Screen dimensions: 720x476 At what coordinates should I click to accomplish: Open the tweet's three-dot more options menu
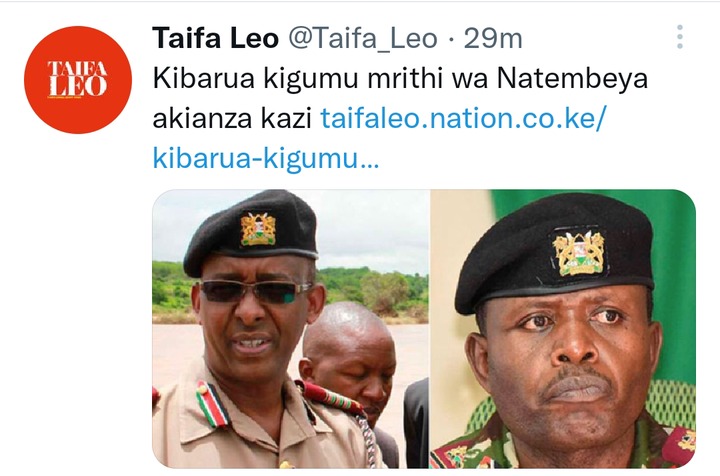click(x=680, y=37)
